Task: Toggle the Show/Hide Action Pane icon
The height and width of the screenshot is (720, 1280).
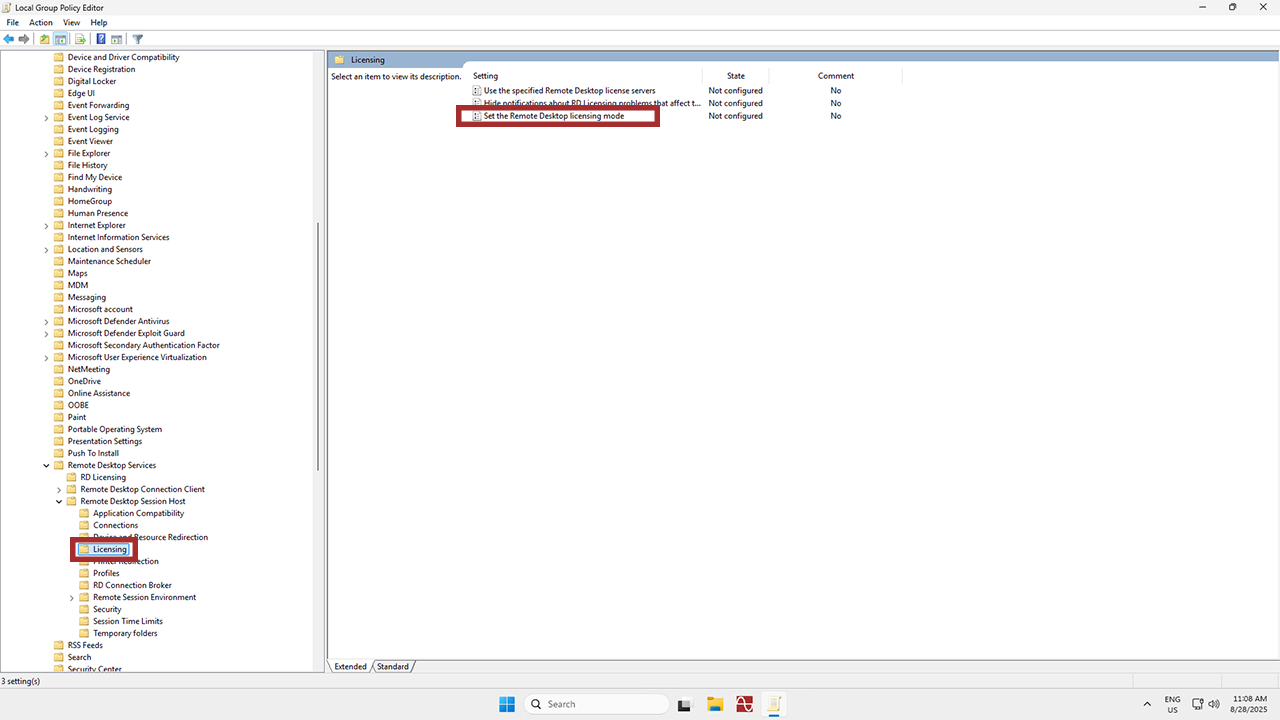Action: pyautogui.click(x=117, y=39)
